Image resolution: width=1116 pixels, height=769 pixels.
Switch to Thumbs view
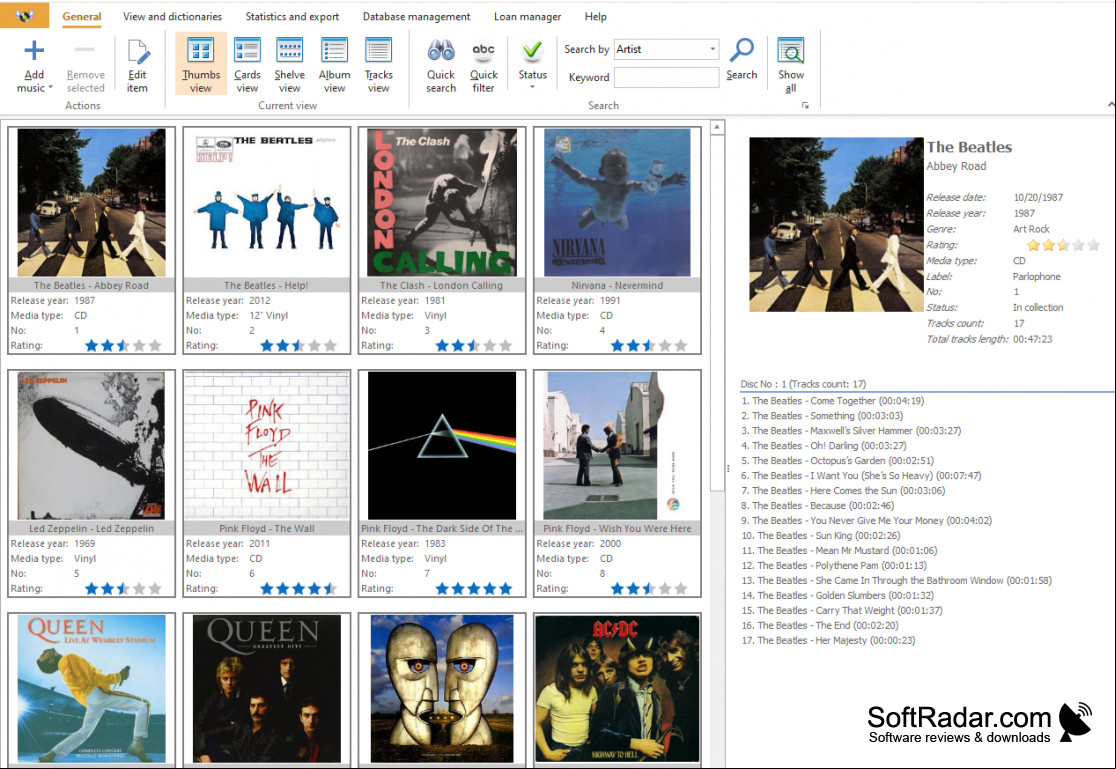pyautogui.click(x=201, y=64)
